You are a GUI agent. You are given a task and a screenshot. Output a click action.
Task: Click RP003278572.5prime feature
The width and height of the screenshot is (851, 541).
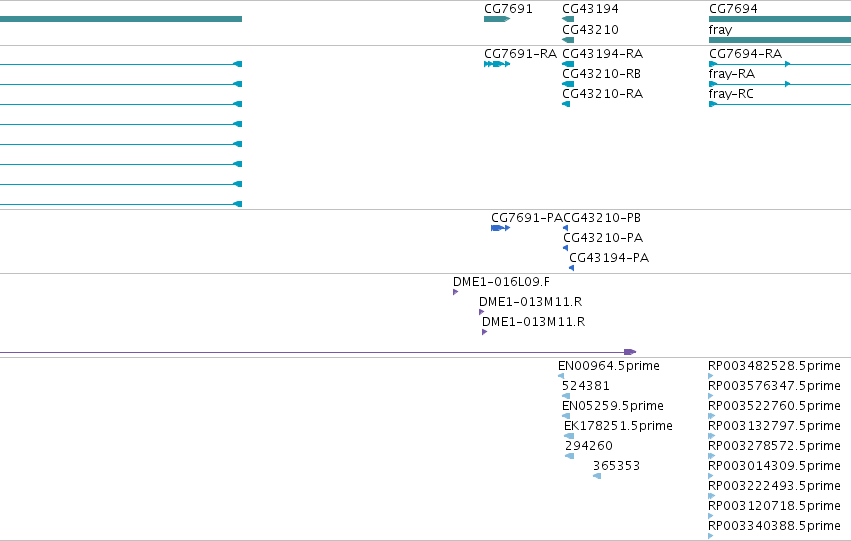point(774,446)
